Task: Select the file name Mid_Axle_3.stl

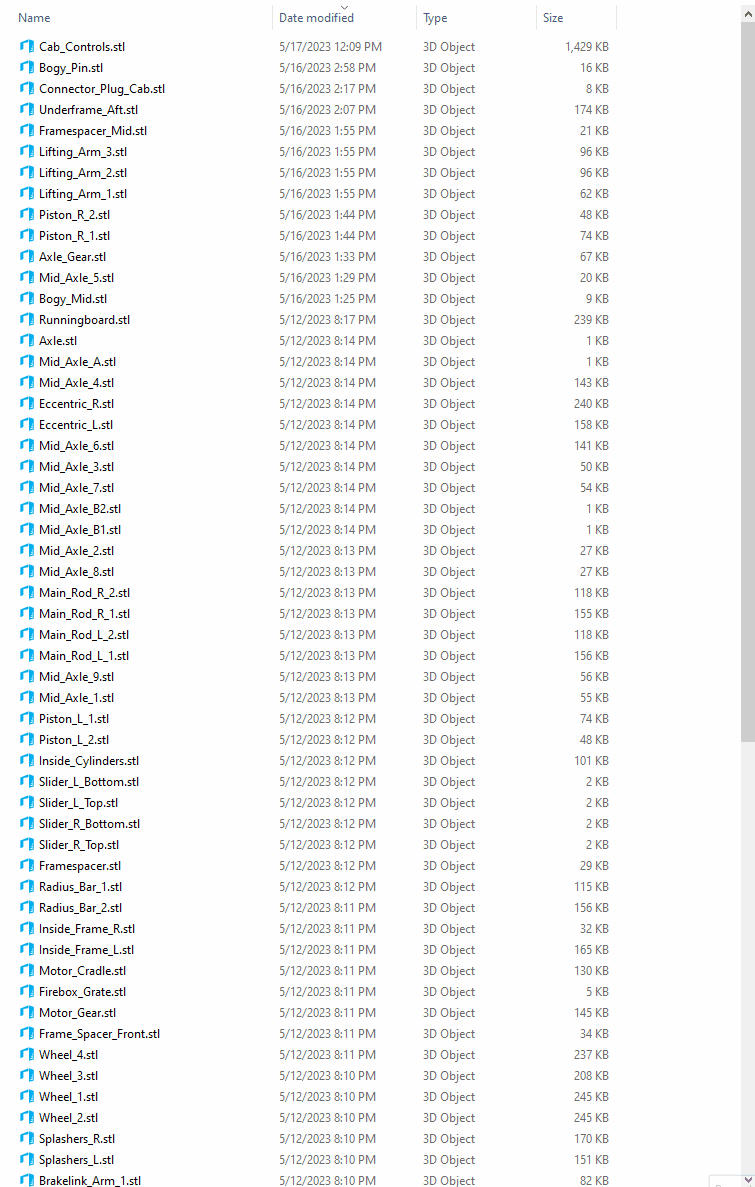Action: click(x=76, y=466)
